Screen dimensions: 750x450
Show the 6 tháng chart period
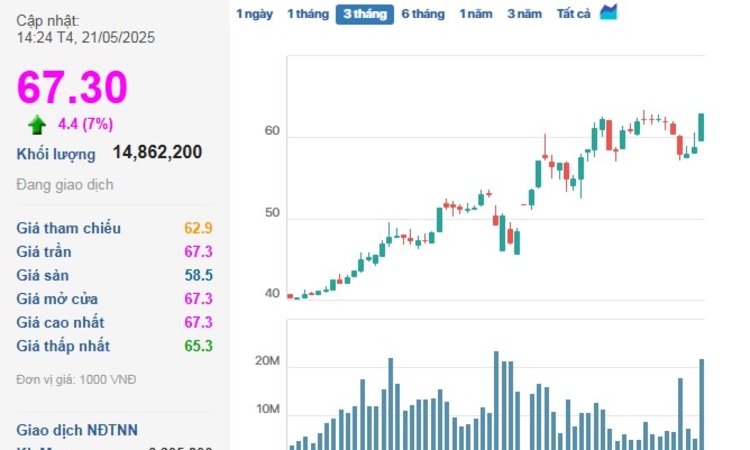[x=422, y=14]
